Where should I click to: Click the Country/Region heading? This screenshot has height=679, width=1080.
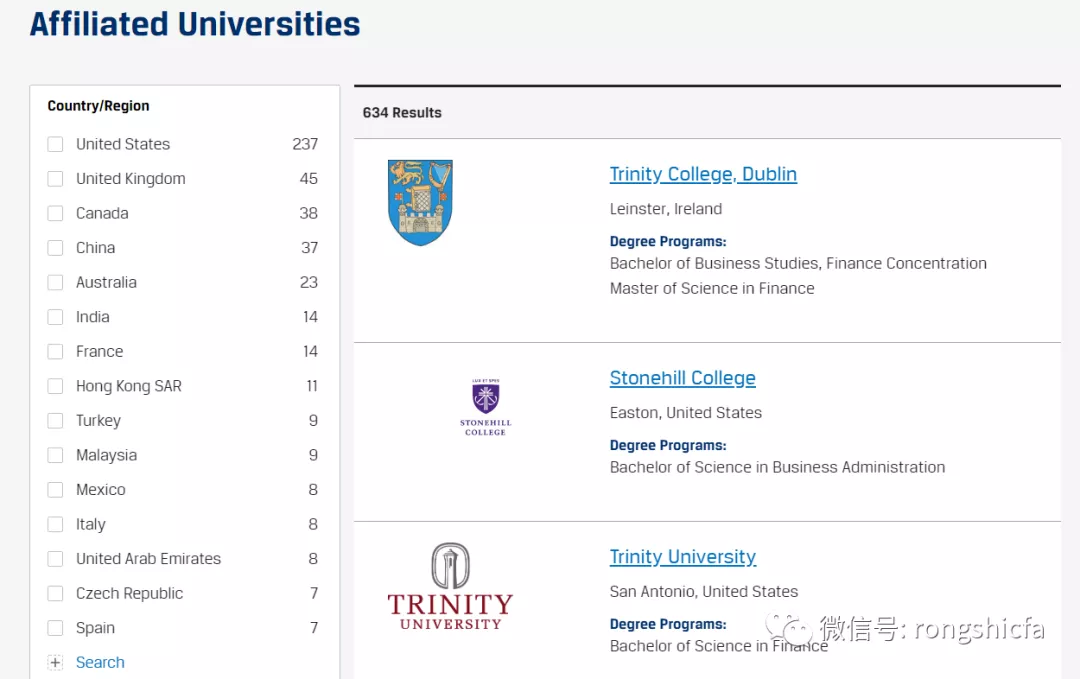click(x=98, y=106)
